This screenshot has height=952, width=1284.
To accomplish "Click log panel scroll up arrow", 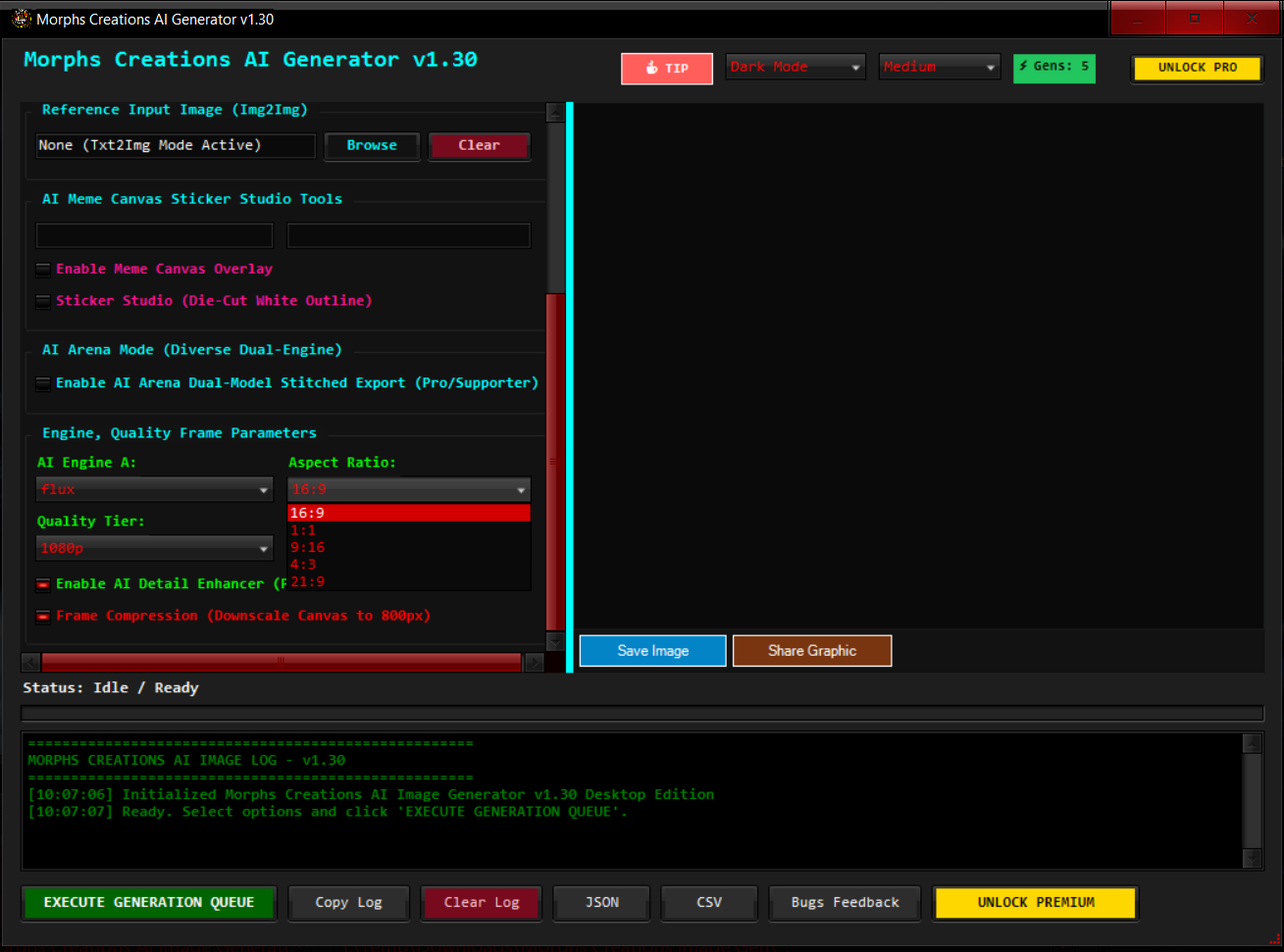I will pos(1252,743).
